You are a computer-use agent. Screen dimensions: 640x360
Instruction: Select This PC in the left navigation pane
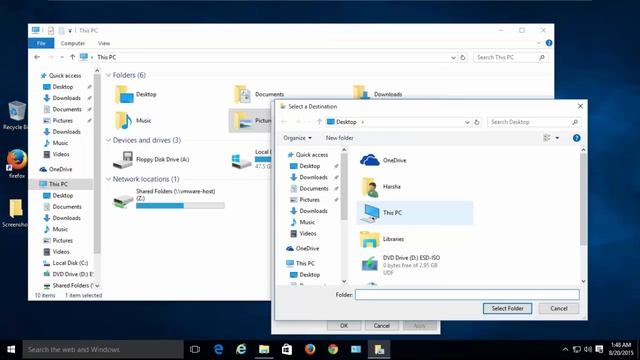61,184
